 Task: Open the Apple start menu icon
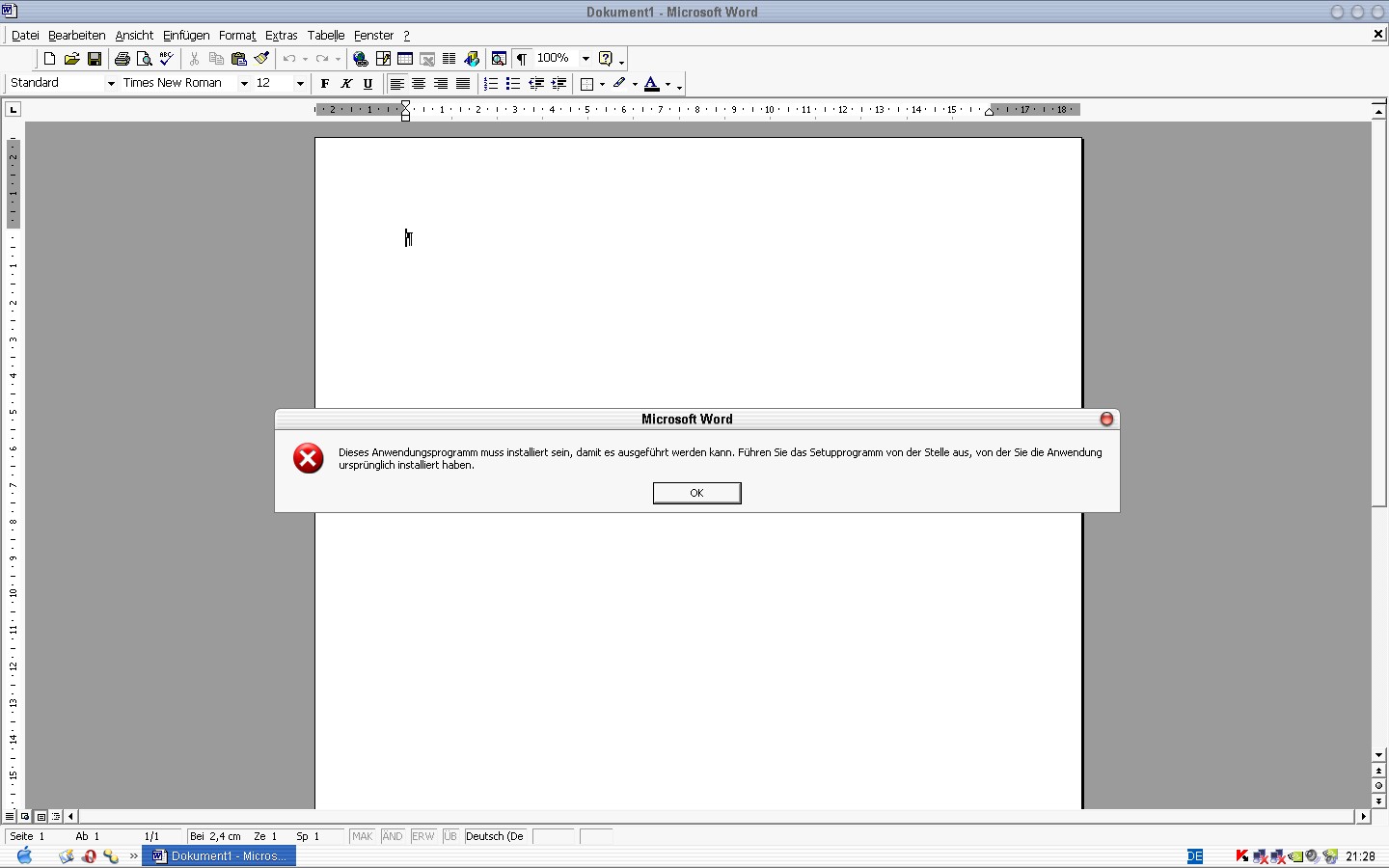(25, 855)
